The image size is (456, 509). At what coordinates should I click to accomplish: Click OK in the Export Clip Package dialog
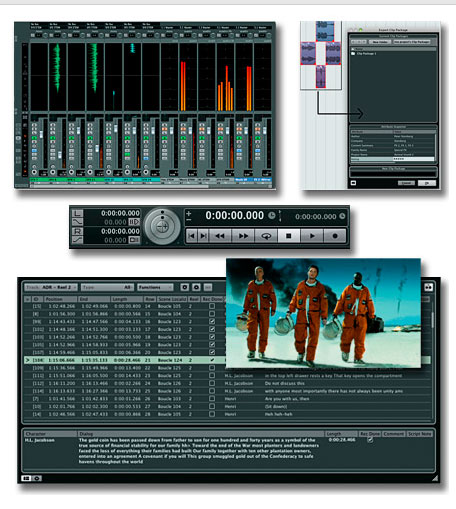pyautogui.click(x=427, y=183)
